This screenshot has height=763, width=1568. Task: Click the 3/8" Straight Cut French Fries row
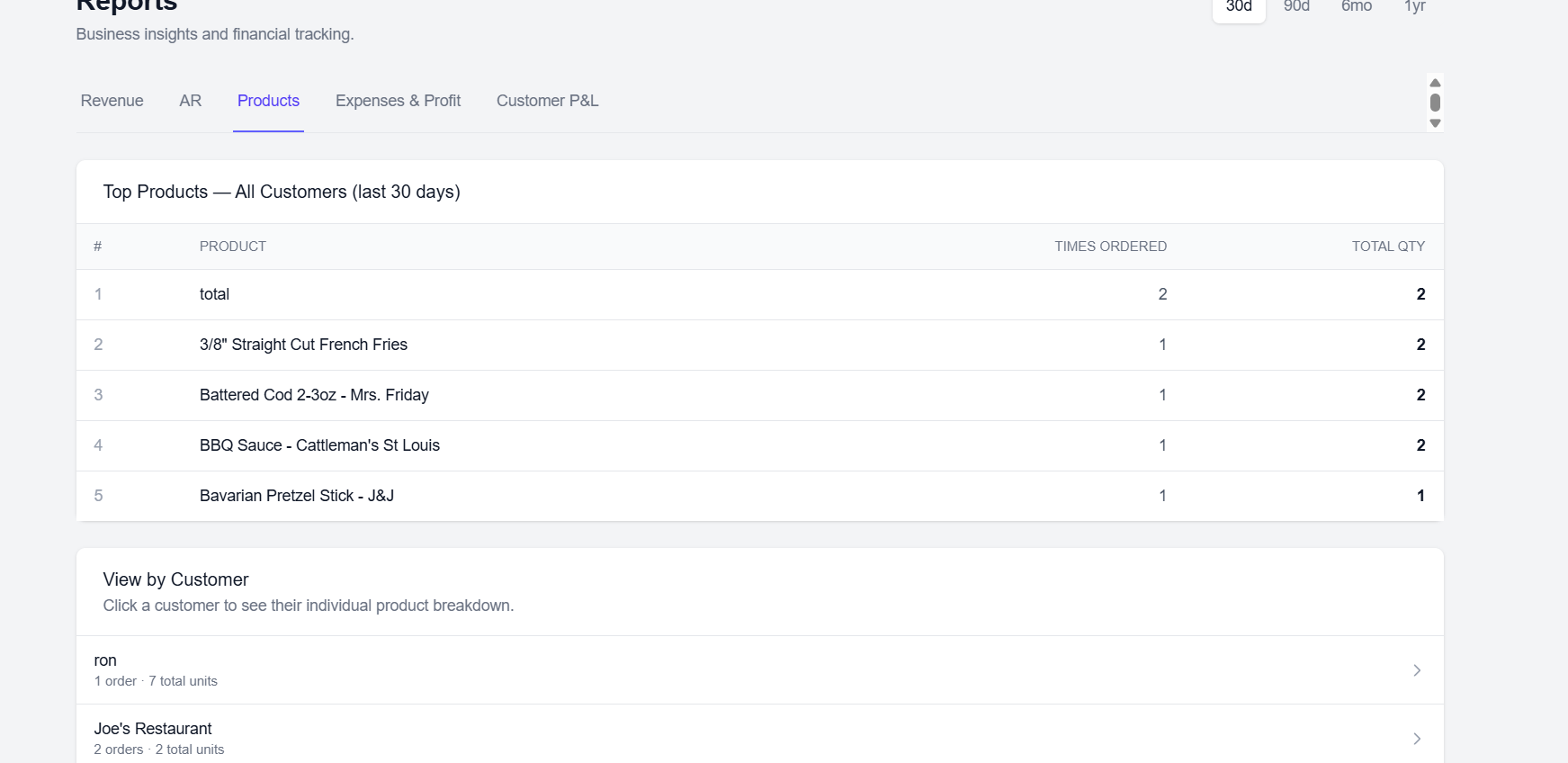(303, 345)
